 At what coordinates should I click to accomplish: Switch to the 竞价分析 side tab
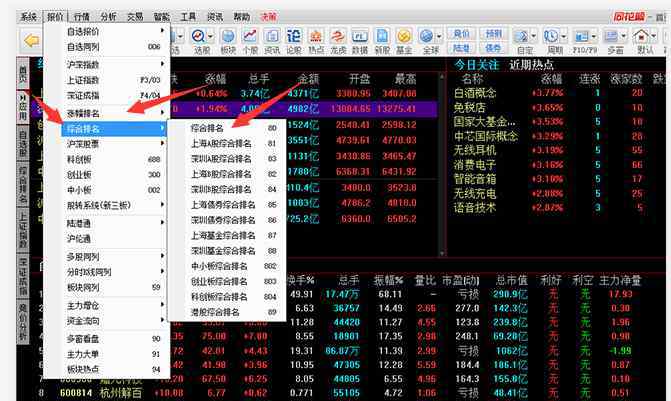click(23, 321)
